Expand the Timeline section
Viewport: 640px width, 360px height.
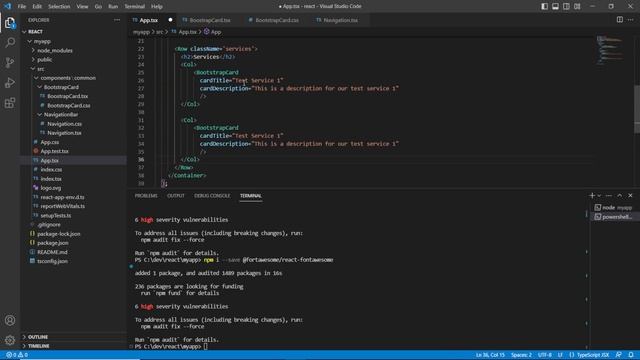[73, 346]
